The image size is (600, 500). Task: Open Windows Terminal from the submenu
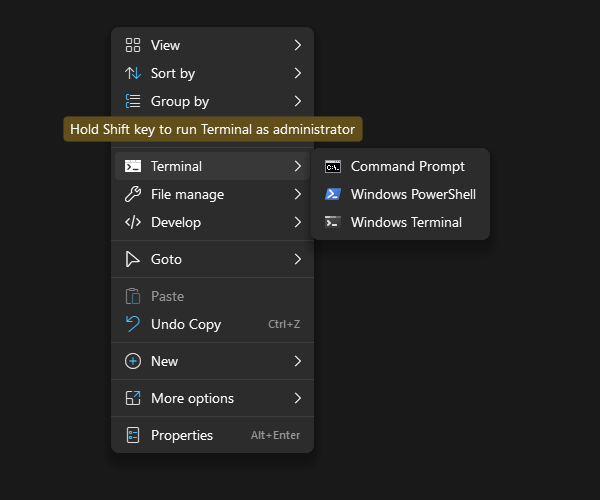point(406,222)
